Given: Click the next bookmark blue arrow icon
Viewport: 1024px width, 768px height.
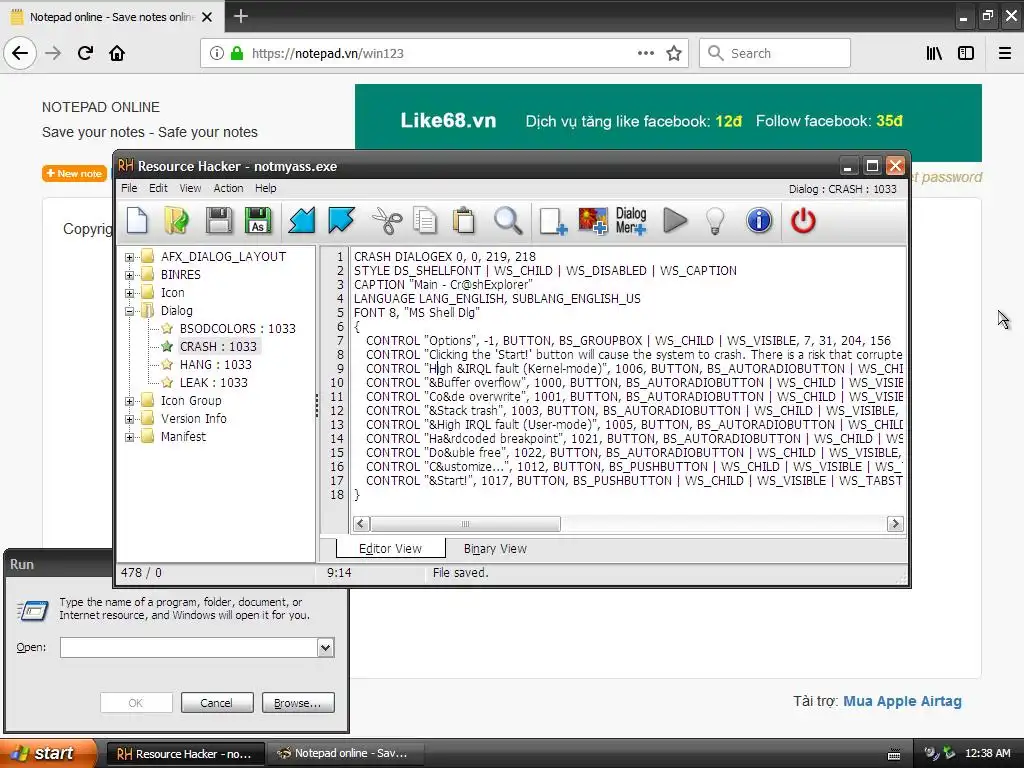Looking at the screenshot, I should click(342, 221).
